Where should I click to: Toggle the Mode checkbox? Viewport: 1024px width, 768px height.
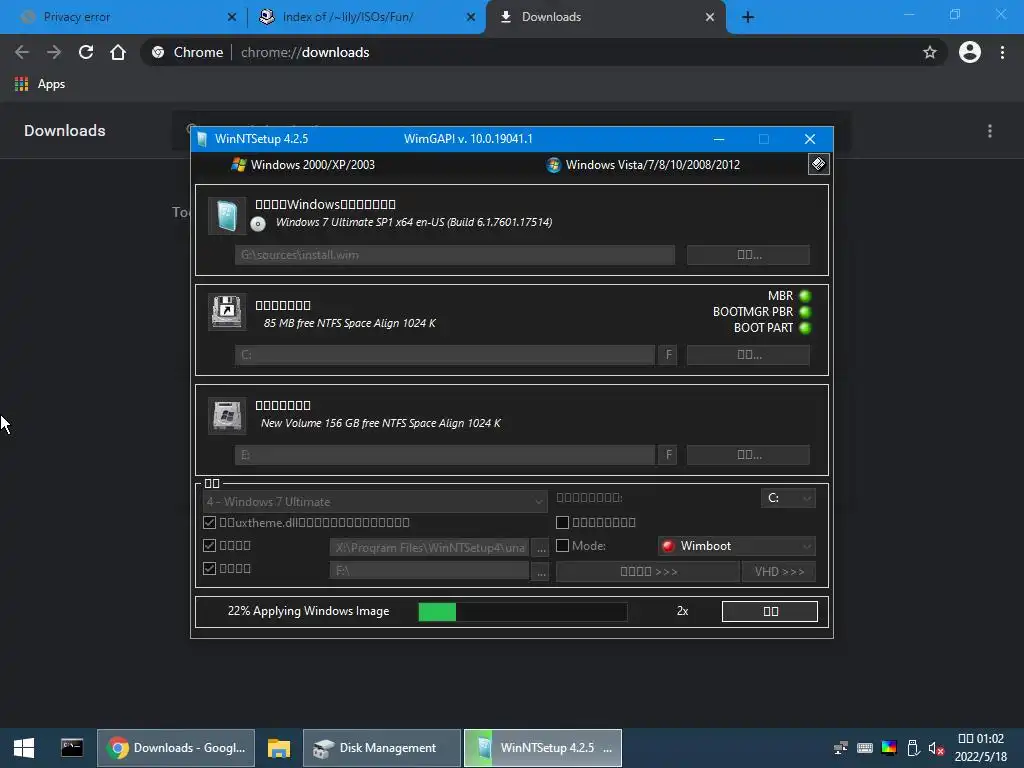point(562,545)
